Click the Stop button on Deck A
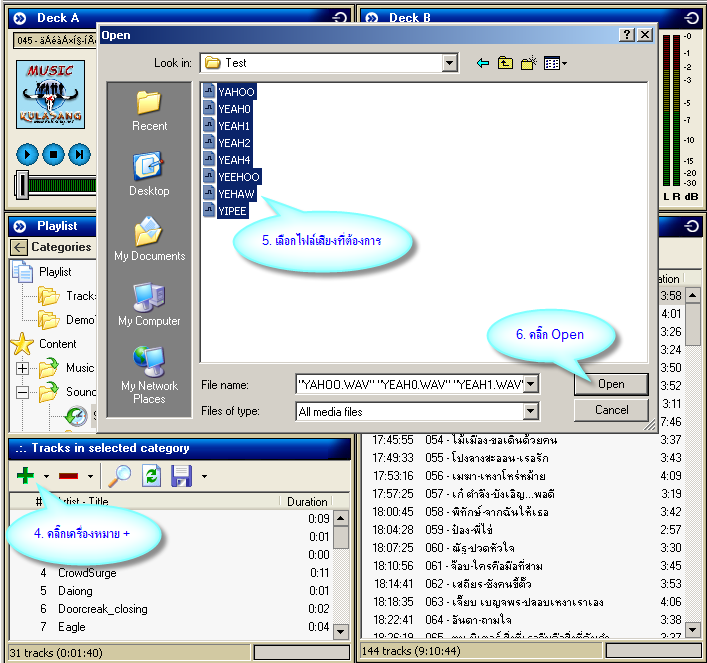Screen dimensions: 707x663 point(53,155)
